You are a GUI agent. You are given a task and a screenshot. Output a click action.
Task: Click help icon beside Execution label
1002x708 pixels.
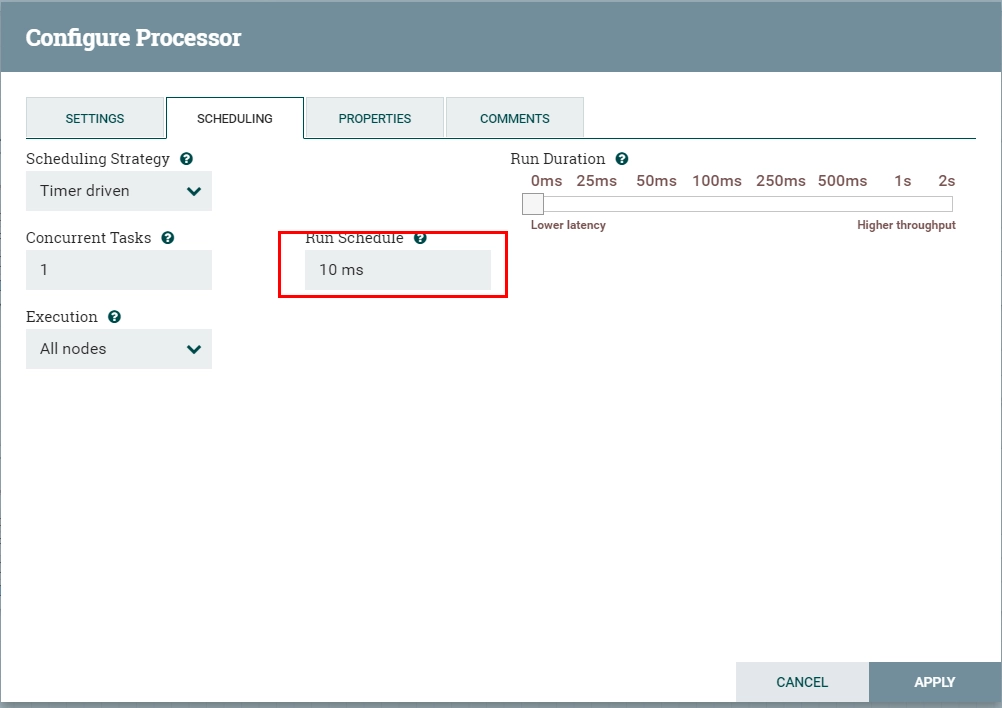(x=114, y=317)
